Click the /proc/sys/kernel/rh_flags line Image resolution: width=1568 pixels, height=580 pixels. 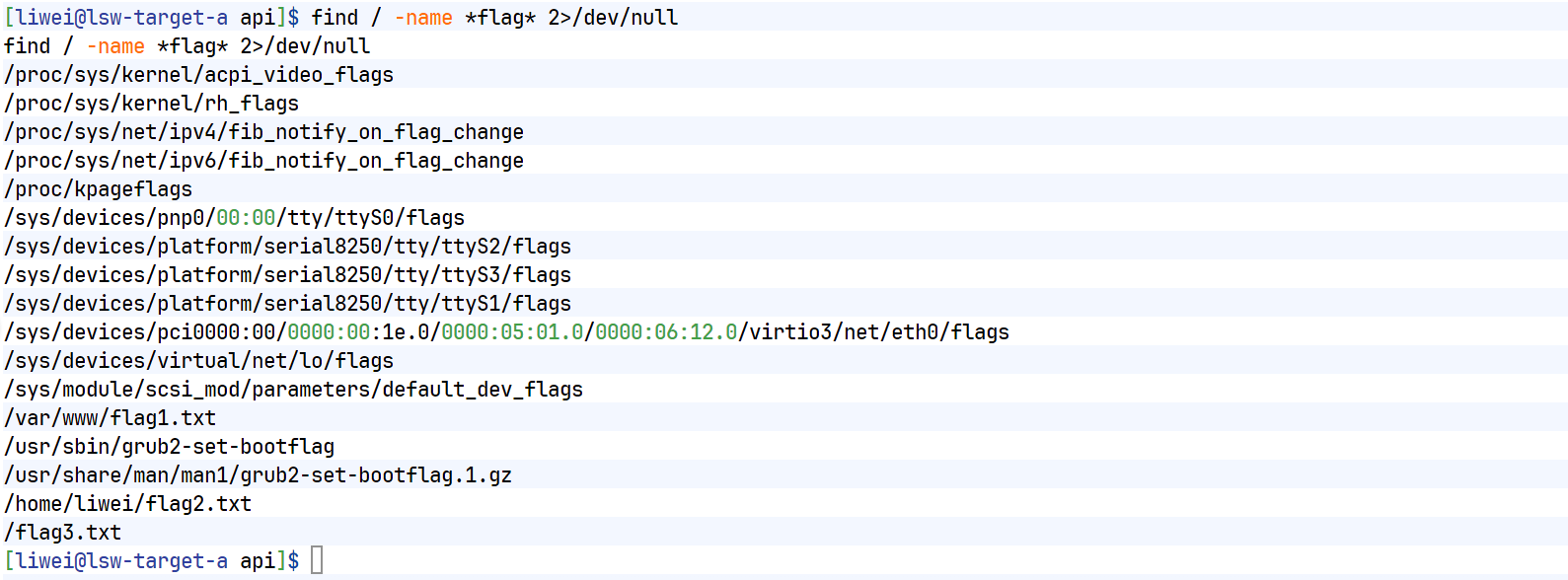[x=151, y=104]
